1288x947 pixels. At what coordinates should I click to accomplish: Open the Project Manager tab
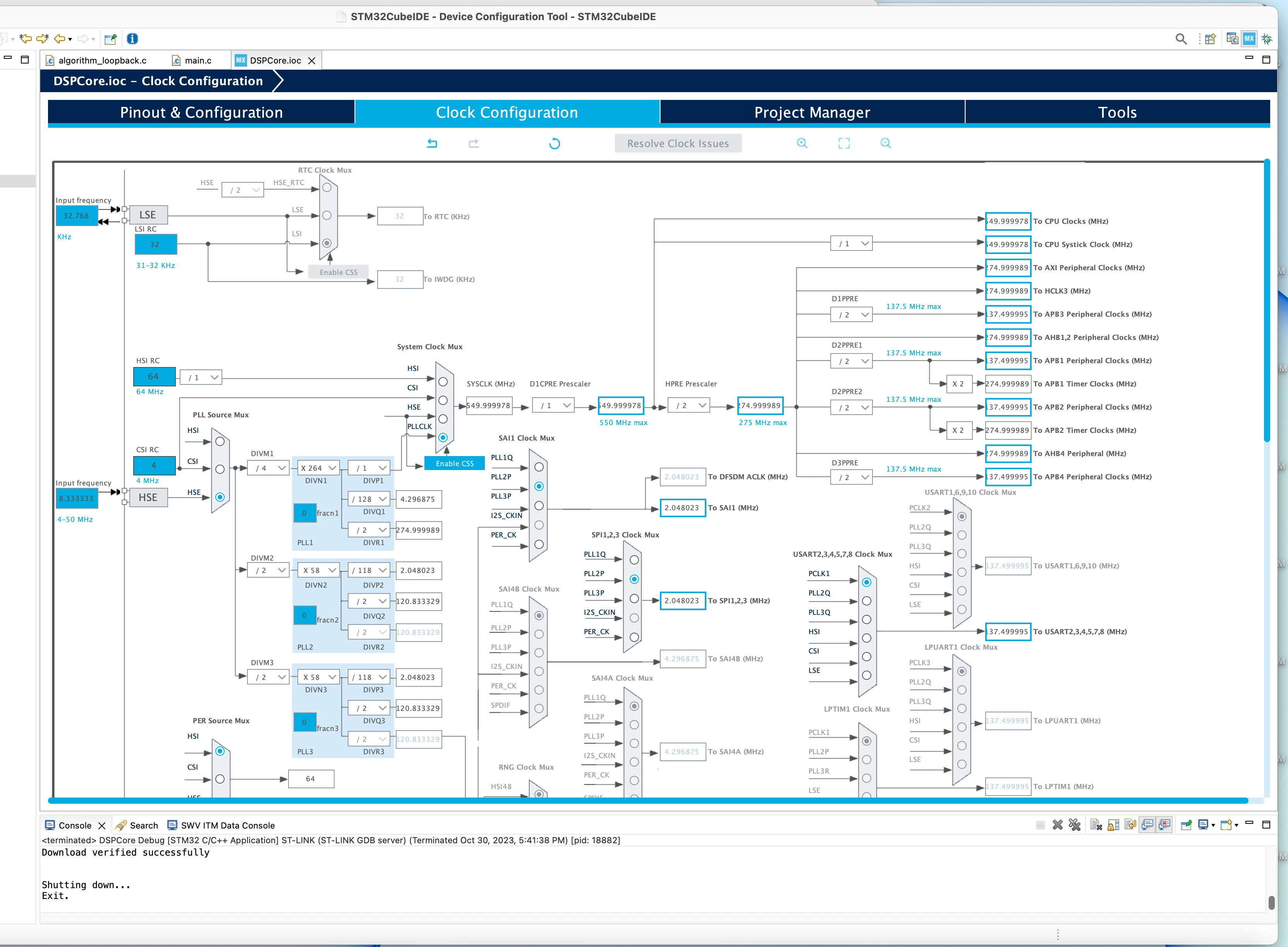[x=812, y=112]
